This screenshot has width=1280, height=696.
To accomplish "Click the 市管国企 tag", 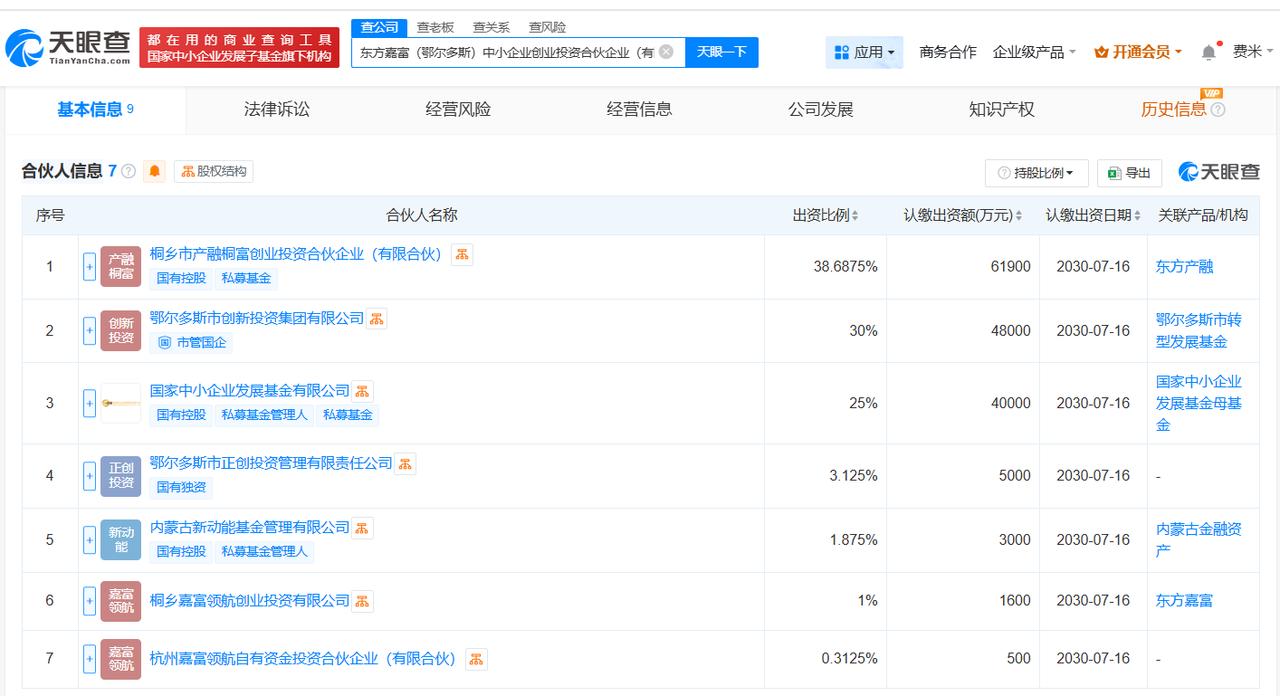I will tap(192, 343).
